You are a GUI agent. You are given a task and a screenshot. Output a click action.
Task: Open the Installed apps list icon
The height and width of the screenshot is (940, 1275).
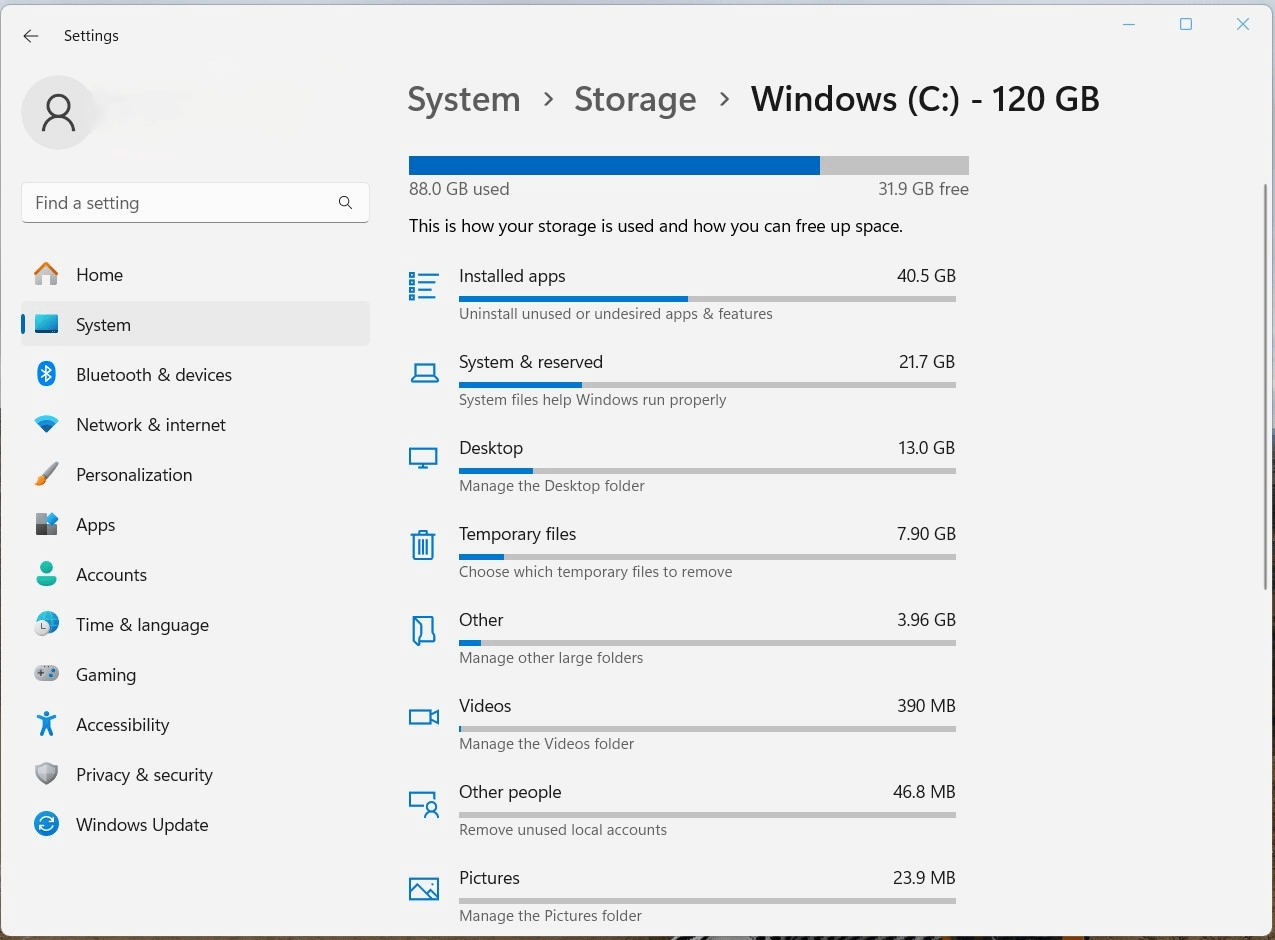(424, 286)
